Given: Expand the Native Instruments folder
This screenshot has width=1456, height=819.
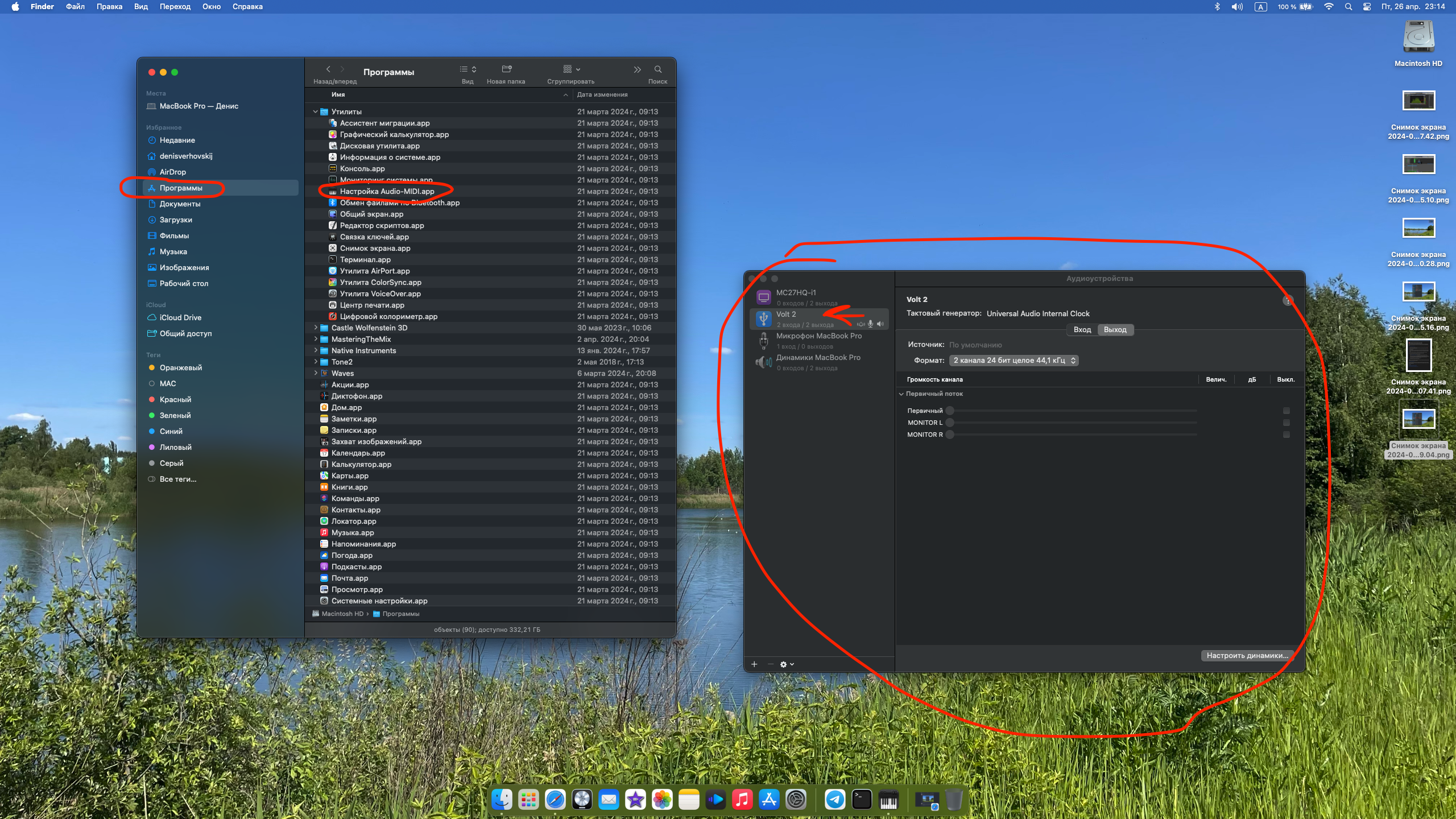Looking at the screenshot, I should pyautogui.click(x=316, y=350).
